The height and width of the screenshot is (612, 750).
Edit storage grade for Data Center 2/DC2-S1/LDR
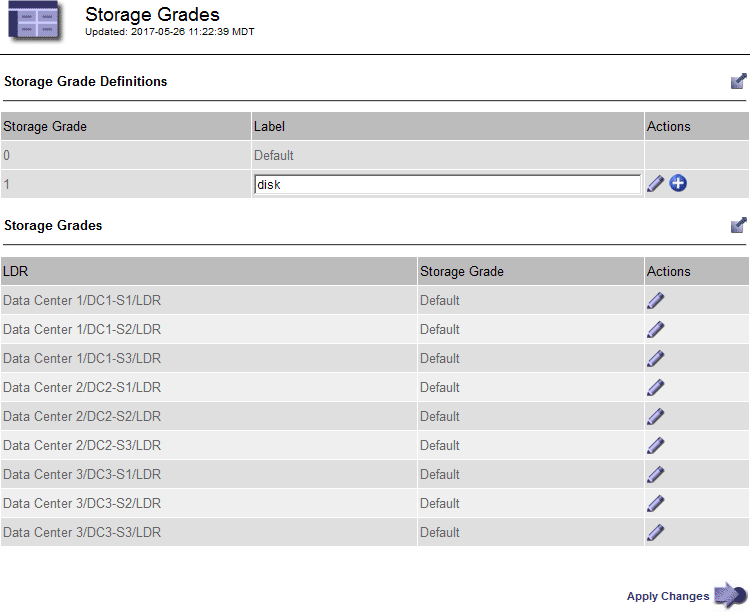pyautogui.click(x=655, y=388)
